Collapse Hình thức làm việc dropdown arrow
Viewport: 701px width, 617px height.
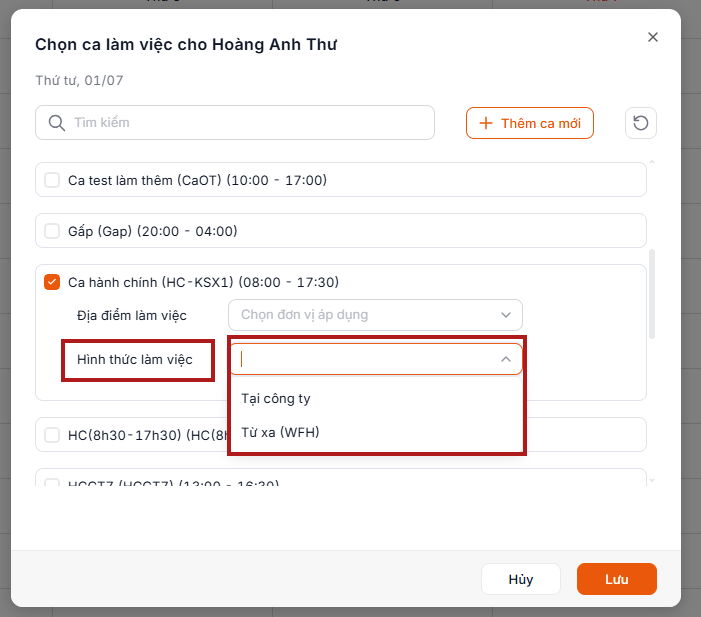tap(506, 359)
